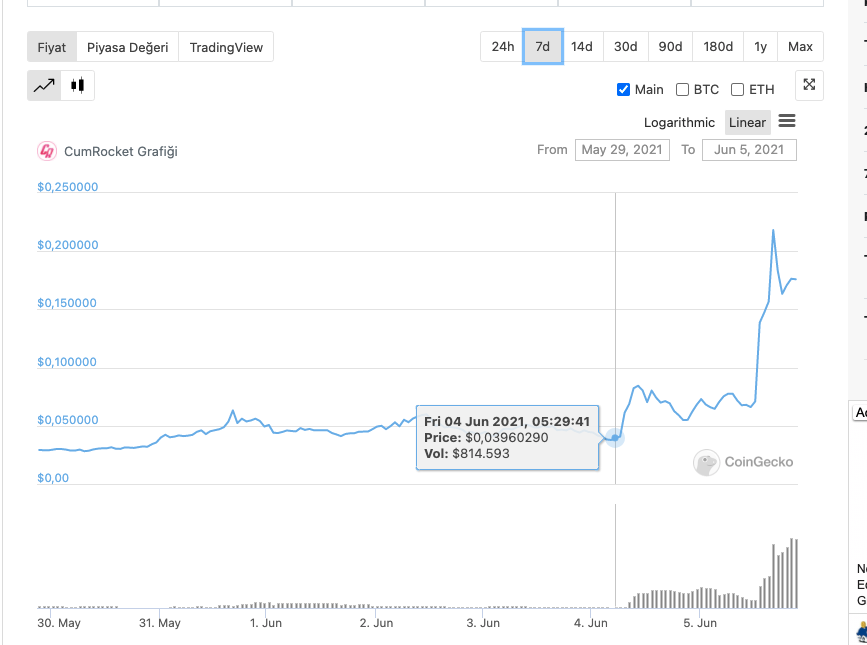The image size is (867, 645).
Task: Click the highlighted price point on chart
Action: 615,437
